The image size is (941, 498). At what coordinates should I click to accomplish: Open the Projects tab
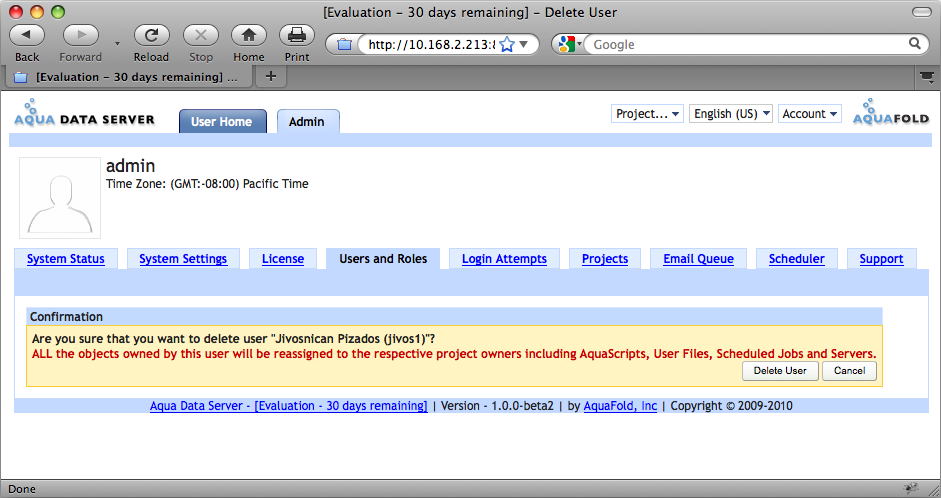click(605, 259)
